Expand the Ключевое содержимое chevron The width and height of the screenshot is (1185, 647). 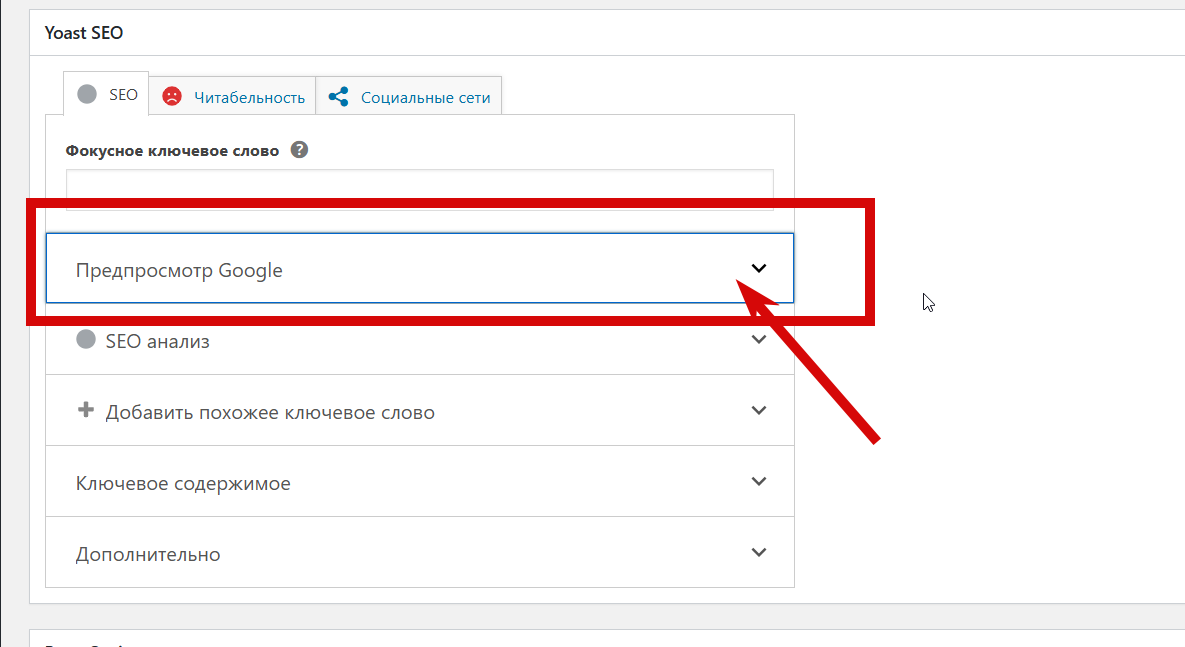click(759, 481)
